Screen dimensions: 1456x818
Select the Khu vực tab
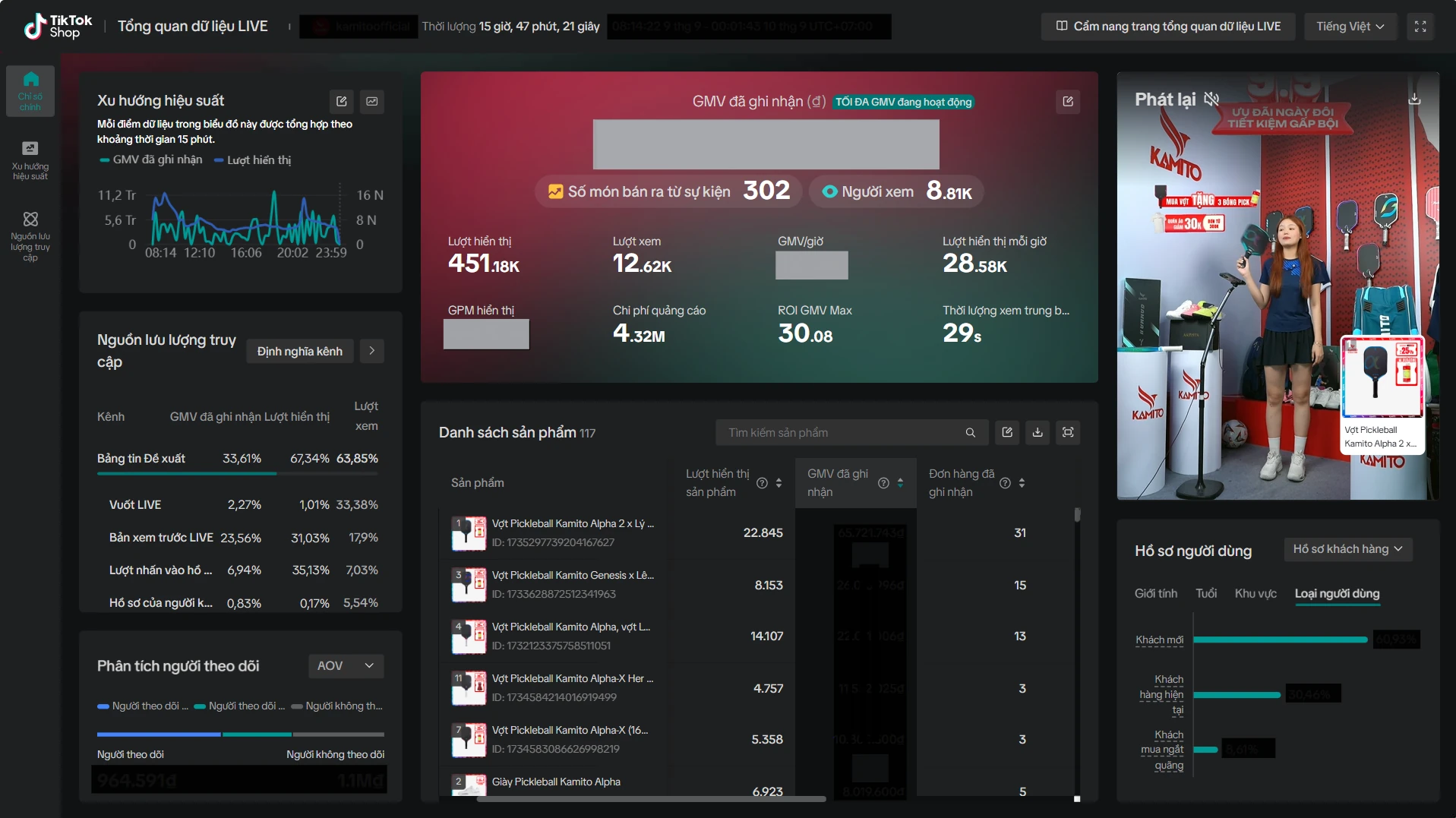[x=1255, y=593]
